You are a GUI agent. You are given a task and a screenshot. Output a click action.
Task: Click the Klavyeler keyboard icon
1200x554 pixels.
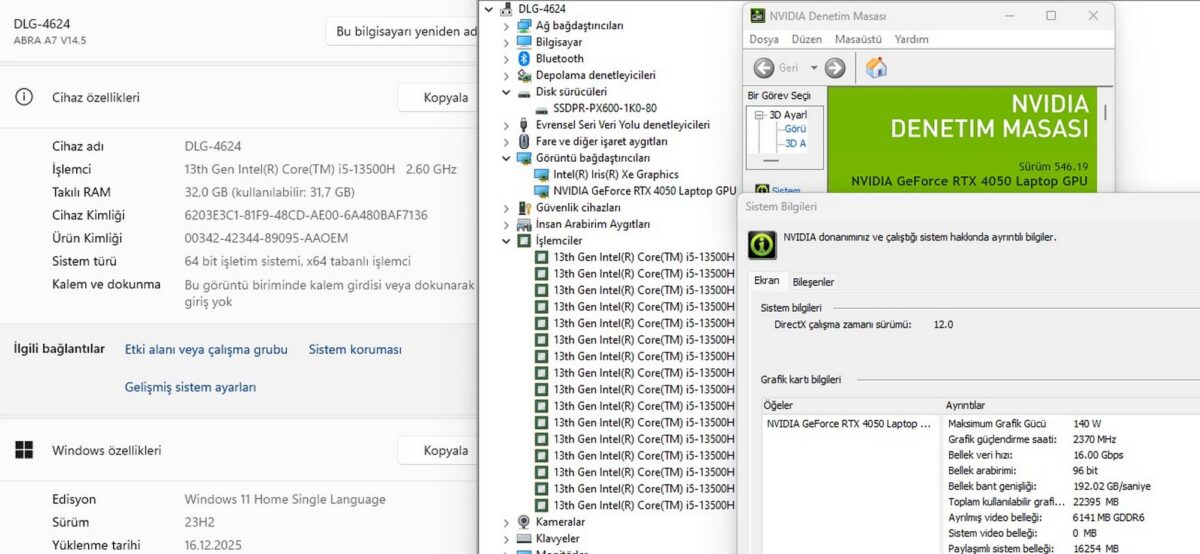[x=524, y=539]
